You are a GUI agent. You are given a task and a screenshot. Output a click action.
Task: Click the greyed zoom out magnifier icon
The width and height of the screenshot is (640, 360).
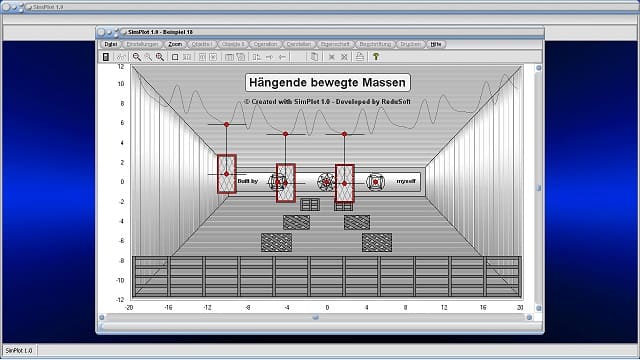[x=148, y=57]
